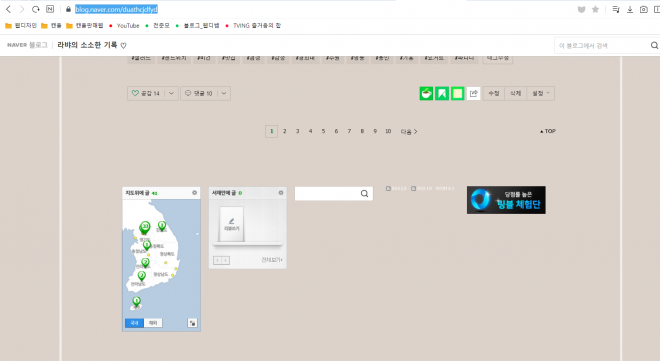Click the bookmark star in address bar
This screenshot has height=361, width=660.
point(595,9)
